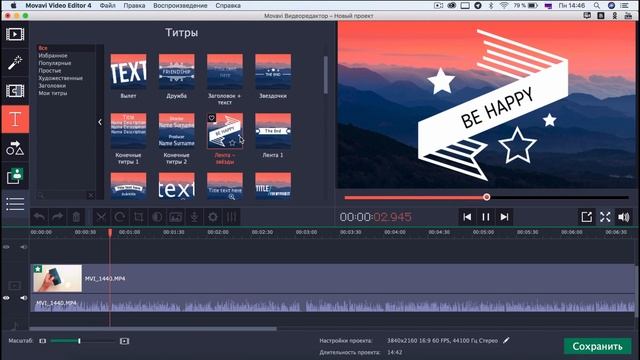The height and width of the screenshot is (360, 640).
Task: Detach preview window icon
Action: (587, 217)
